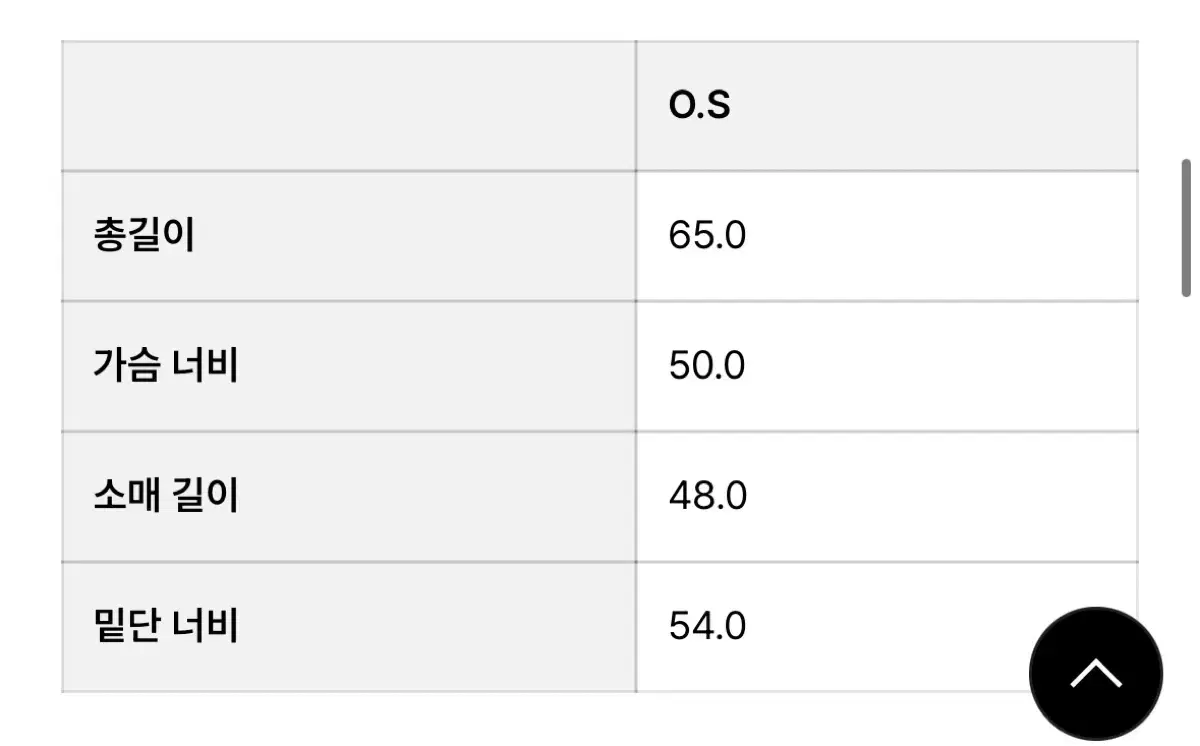Select the 가슴 너비 row label
Screen dimensions: 1200x746
click(165, 366)
